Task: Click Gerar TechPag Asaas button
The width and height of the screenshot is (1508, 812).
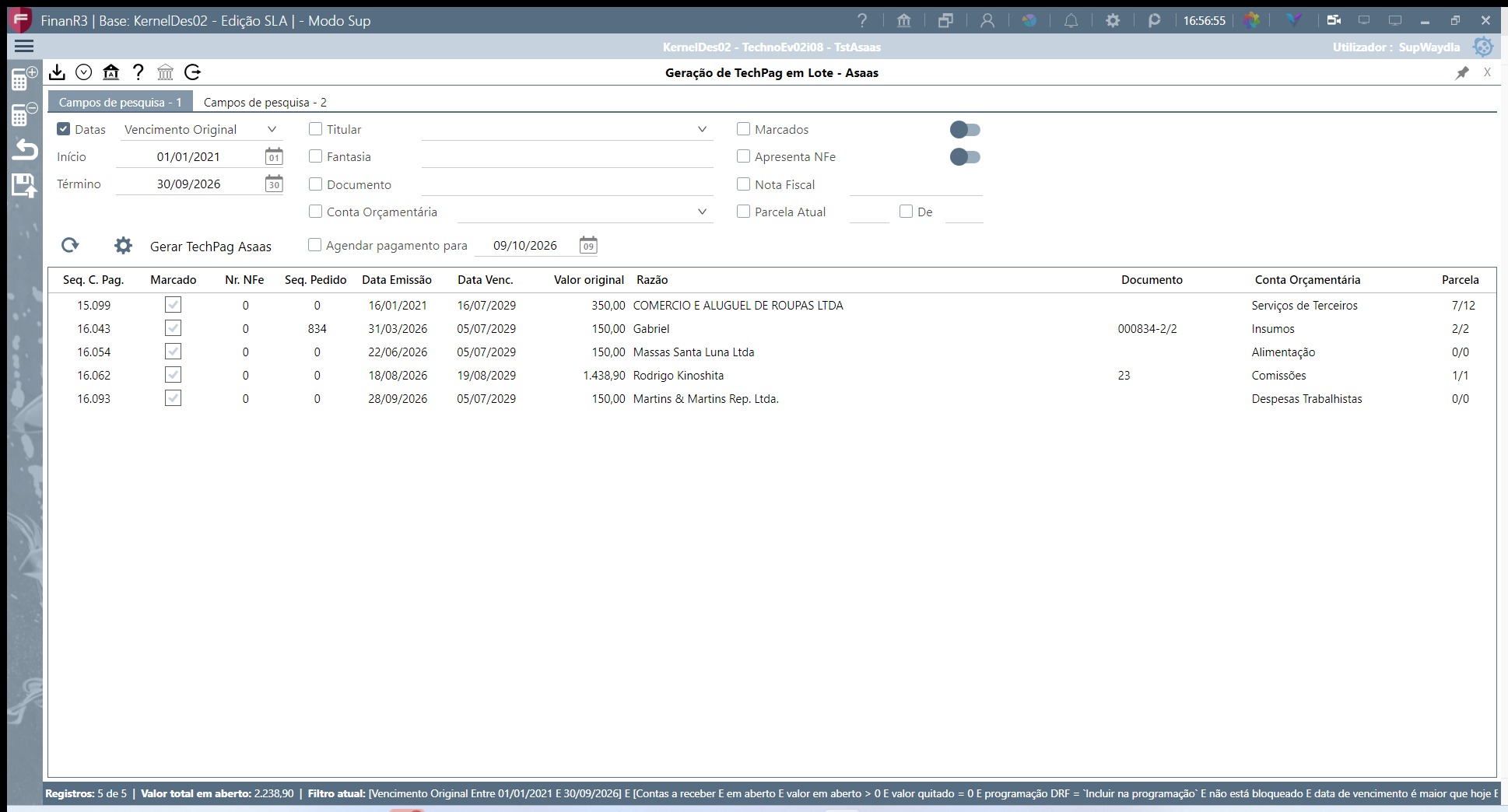Action: (x=211, y=247)
